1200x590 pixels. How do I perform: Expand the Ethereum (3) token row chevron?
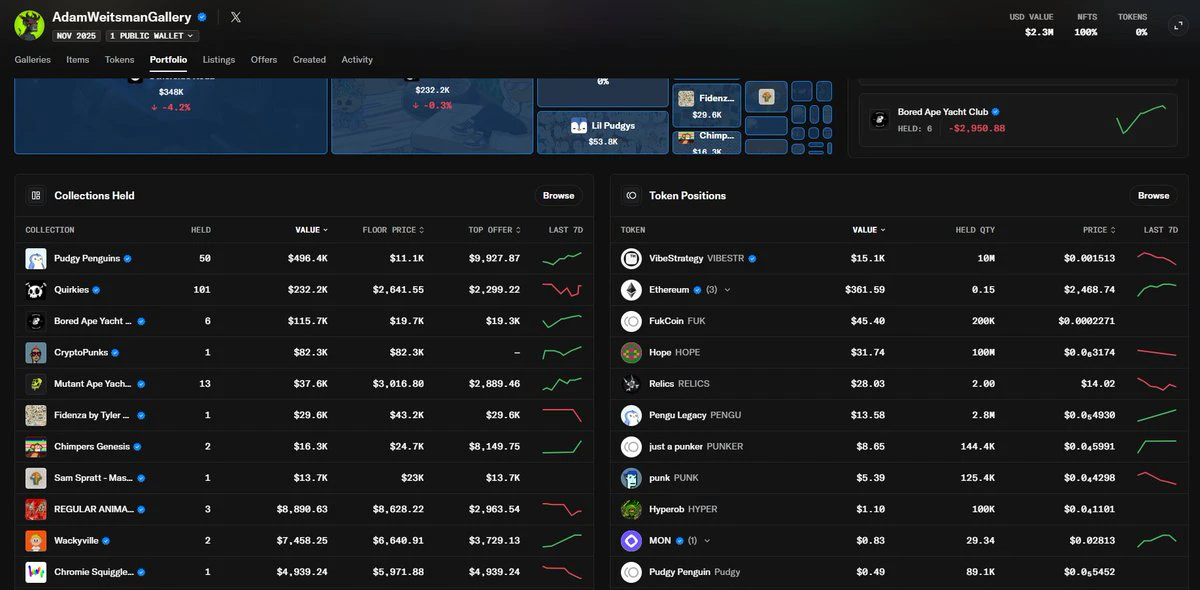click(x=727, y=290)
